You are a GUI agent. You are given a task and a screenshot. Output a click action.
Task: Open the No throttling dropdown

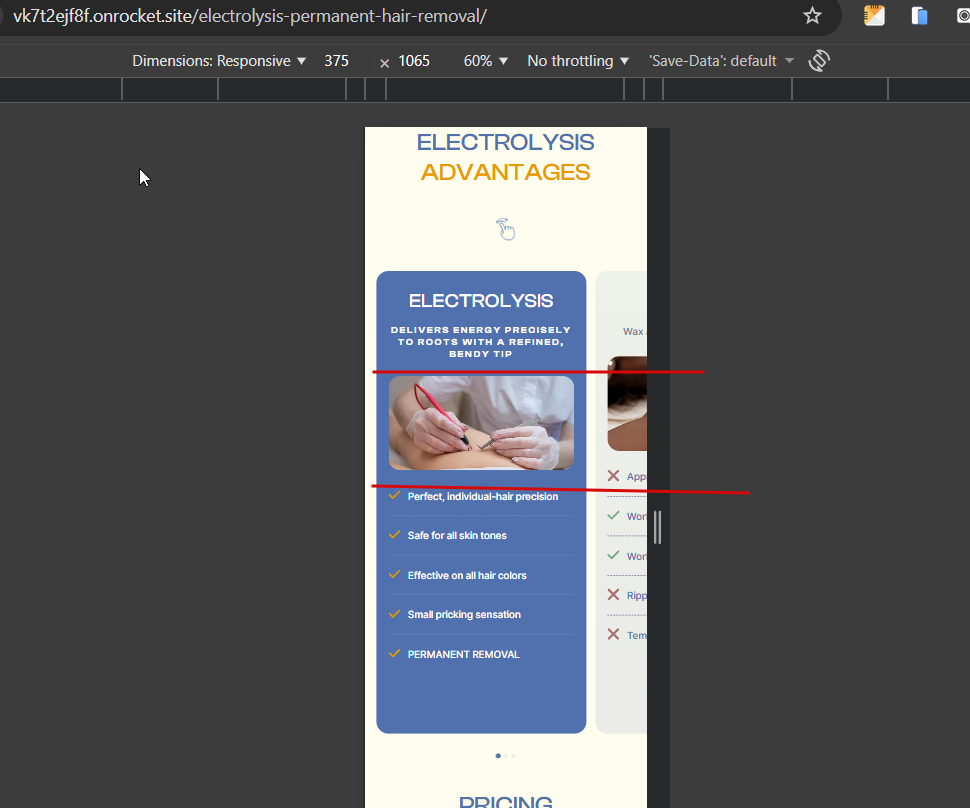coord(578,61)
